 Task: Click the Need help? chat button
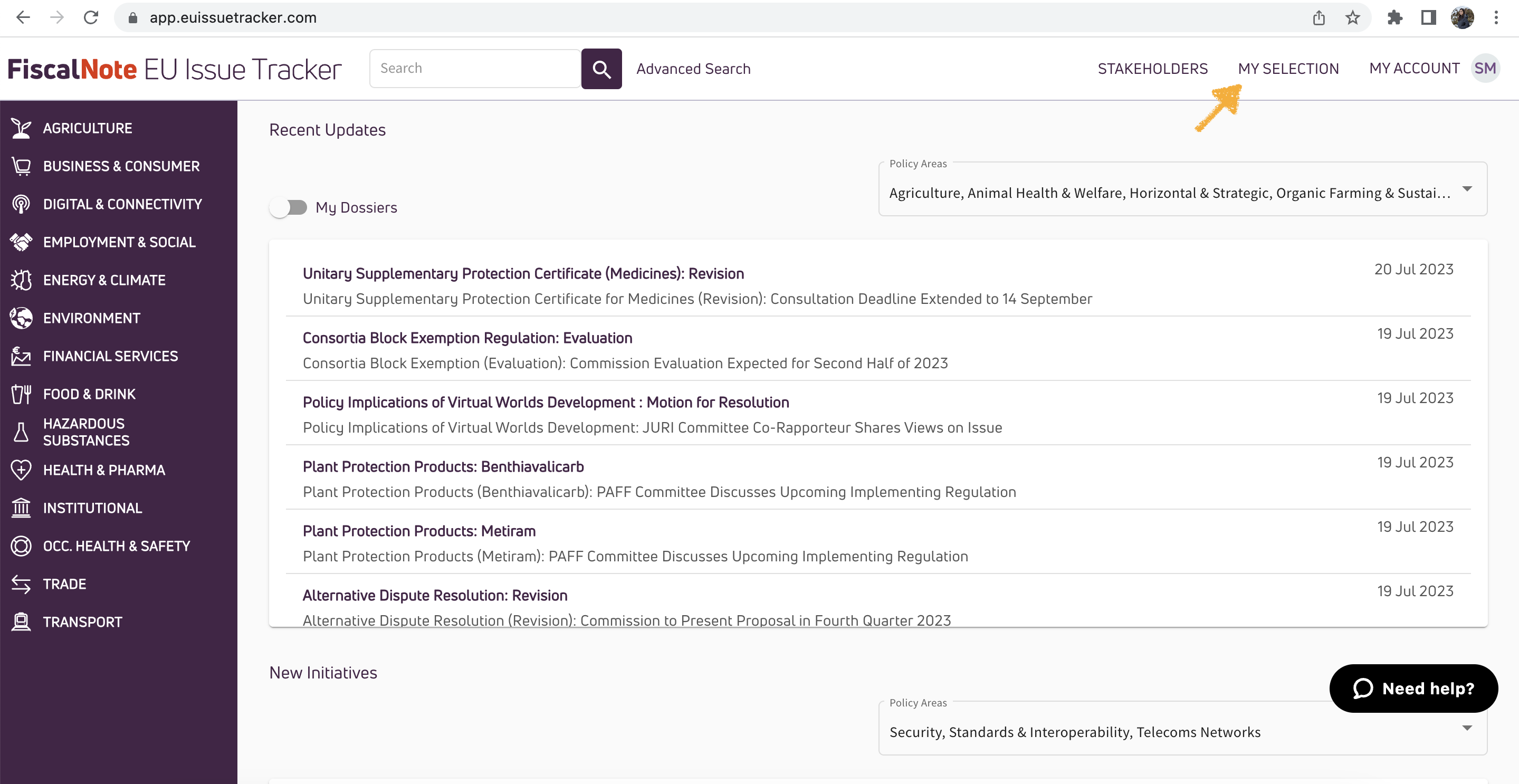pyautogui.click(x=1413, y=688)
